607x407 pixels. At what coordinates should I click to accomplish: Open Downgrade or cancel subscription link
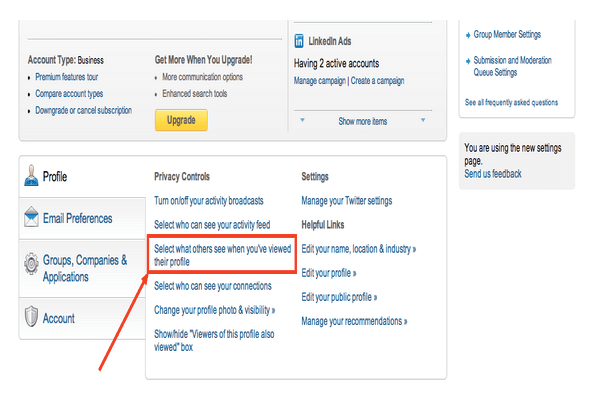coord(84,110)
